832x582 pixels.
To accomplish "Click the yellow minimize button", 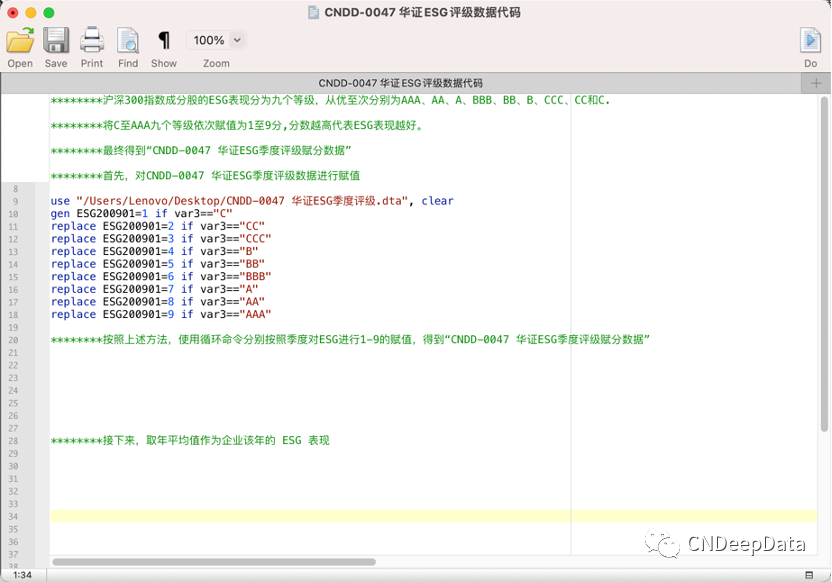I will [31, 13].
